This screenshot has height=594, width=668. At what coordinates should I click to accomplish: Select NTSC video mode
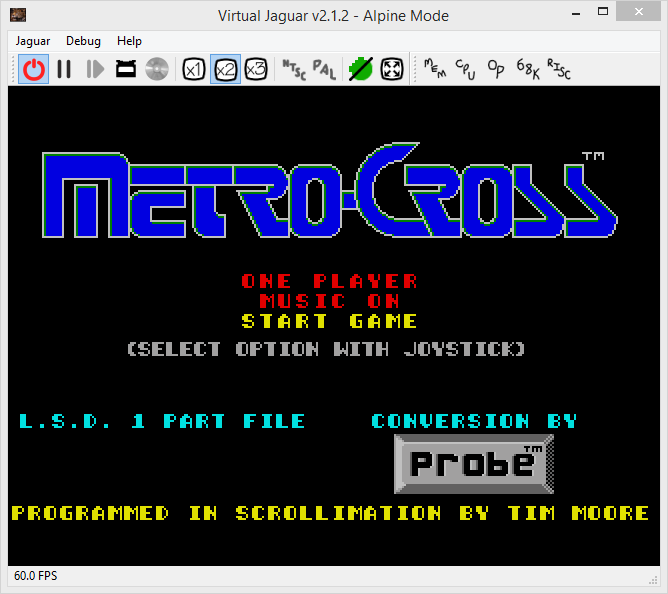(293, 69)
